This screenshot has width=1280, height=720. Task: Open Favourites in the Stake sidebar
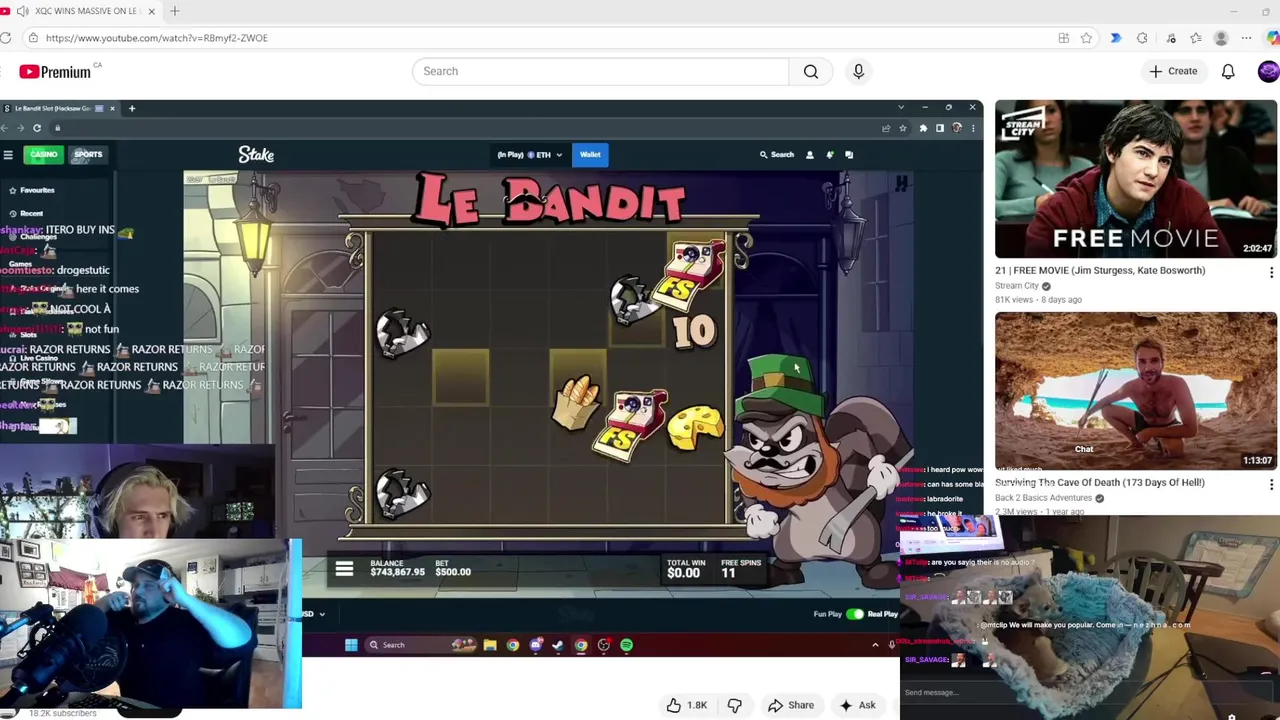[32, 190]
